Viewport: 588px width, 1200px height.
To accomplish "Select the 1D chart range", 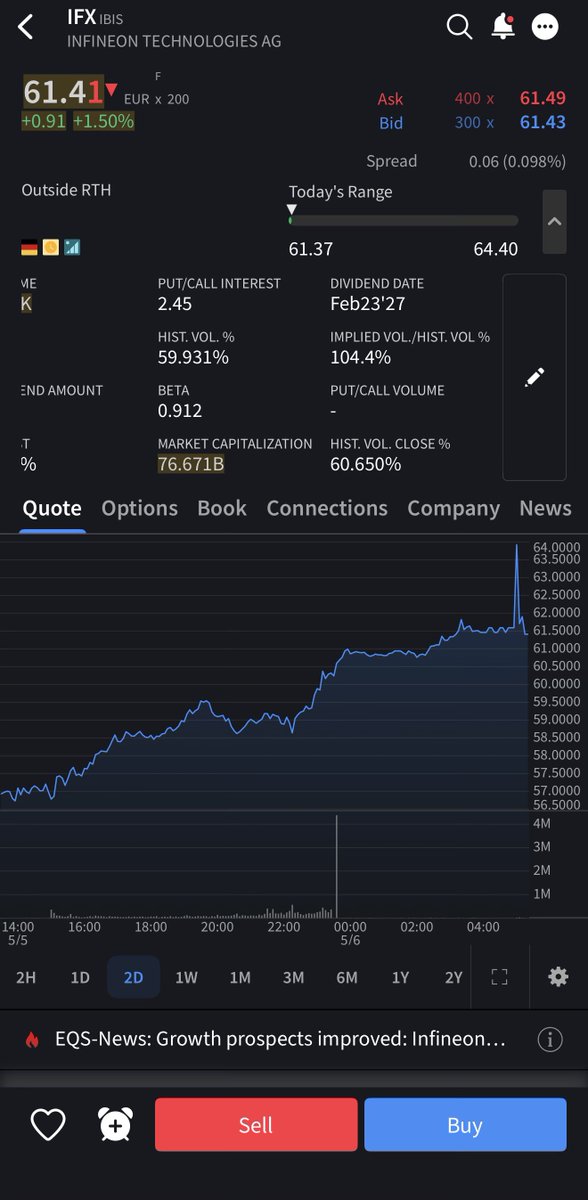I will [x=80, y=977].
